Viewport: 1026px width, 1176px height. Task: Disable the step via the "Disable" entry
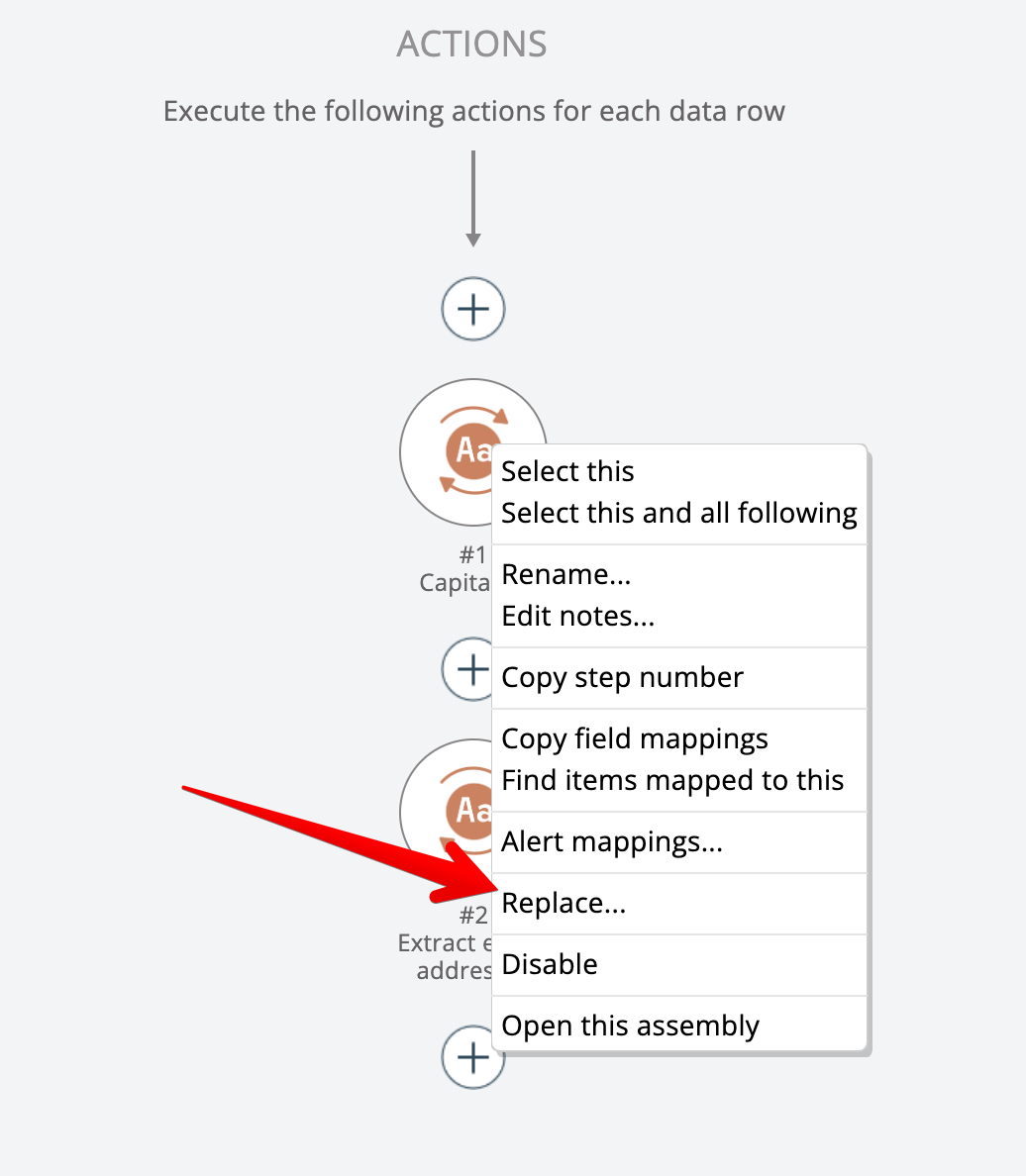550,964
